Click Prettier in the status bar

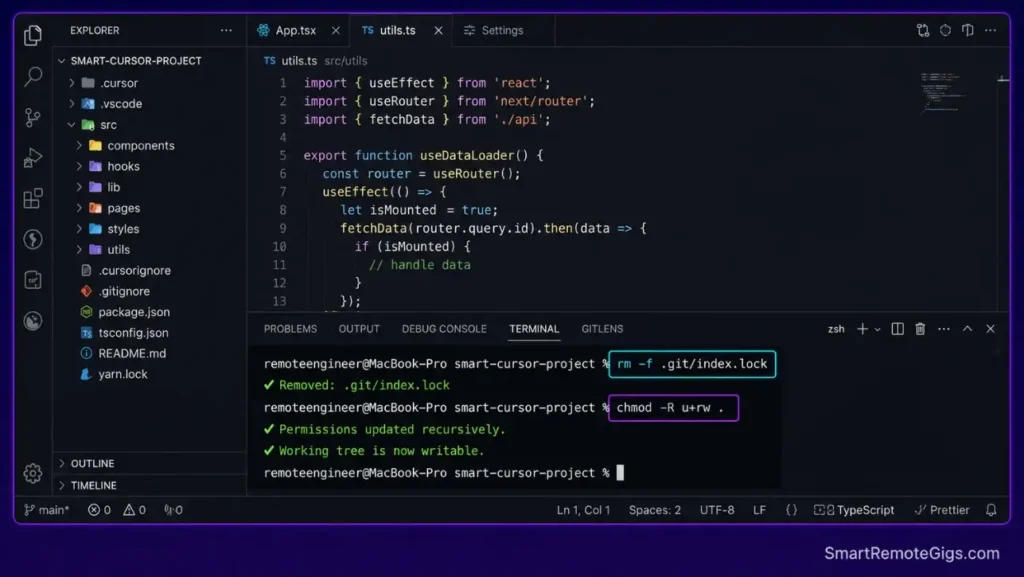pos(942,510)
